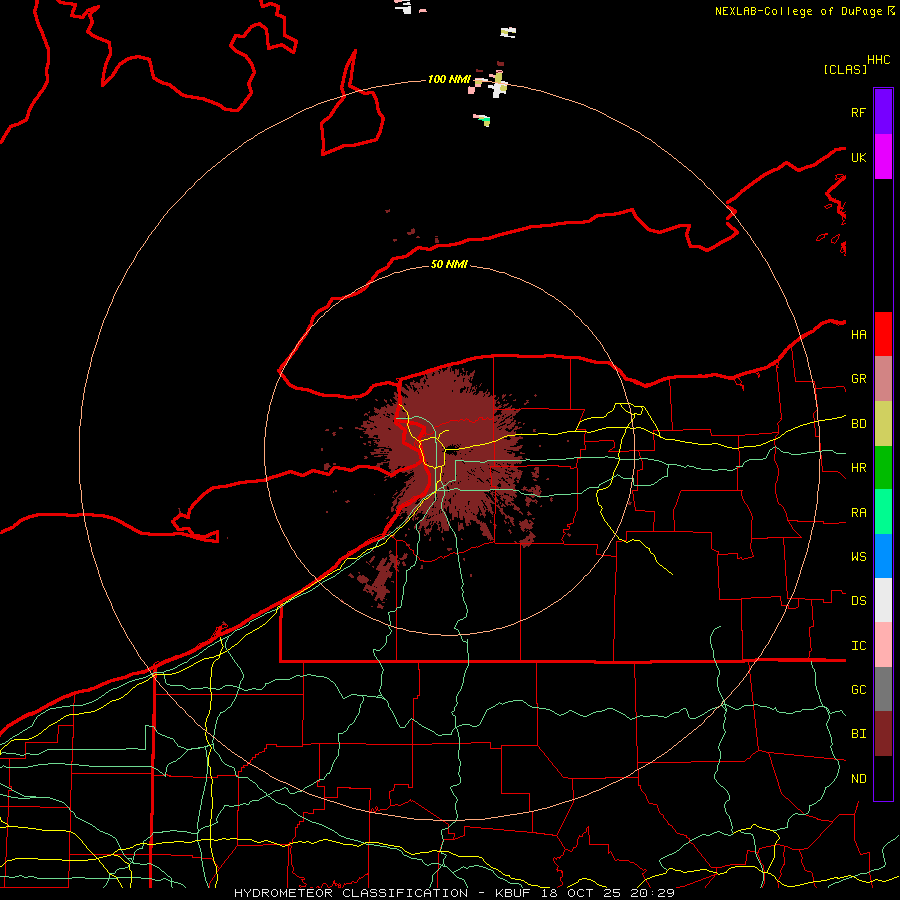Select the light pink IC legend swatch

tap(883, 645)
